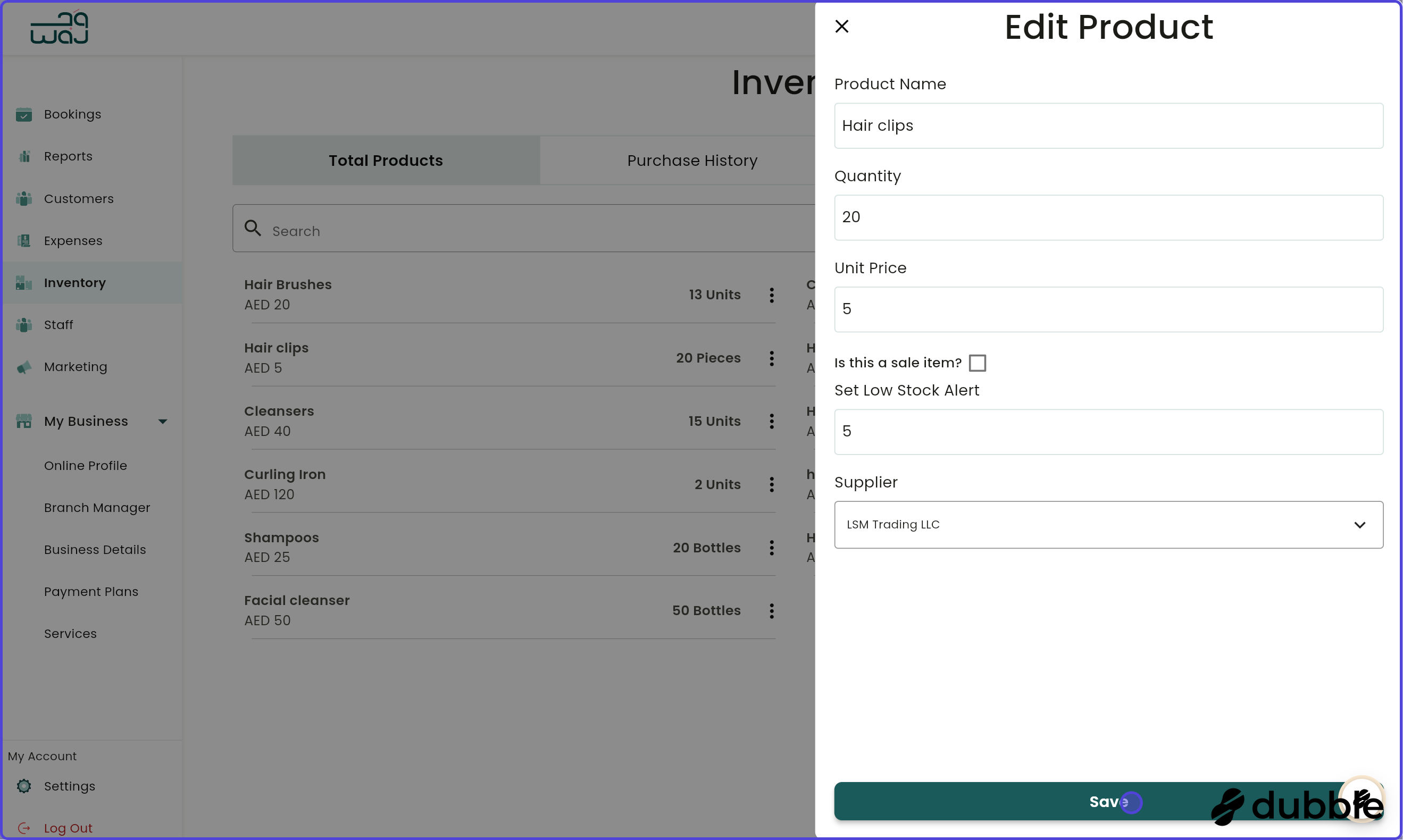1403x840 pixels.
Task: Select the Bookings sidebar icon
Action: coord(24,114)
